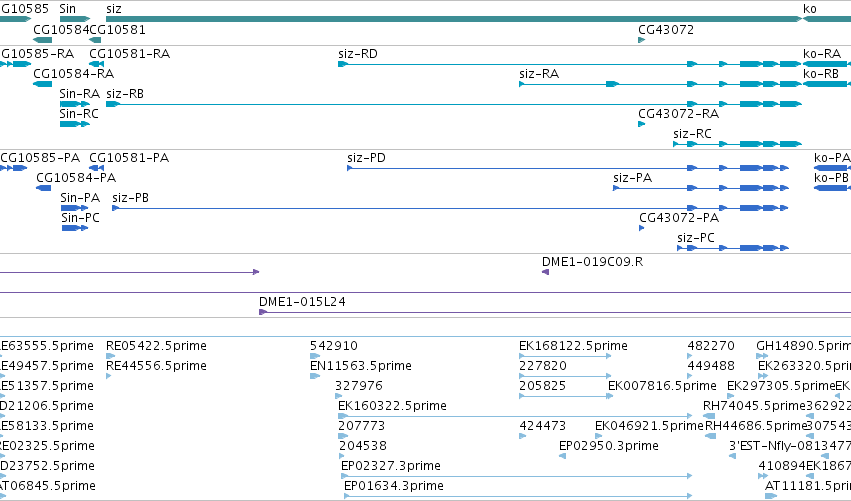The image size is (851, 501).
Task: Open the EK168122.5prime EST label
Action: click(x=573, y=346)
